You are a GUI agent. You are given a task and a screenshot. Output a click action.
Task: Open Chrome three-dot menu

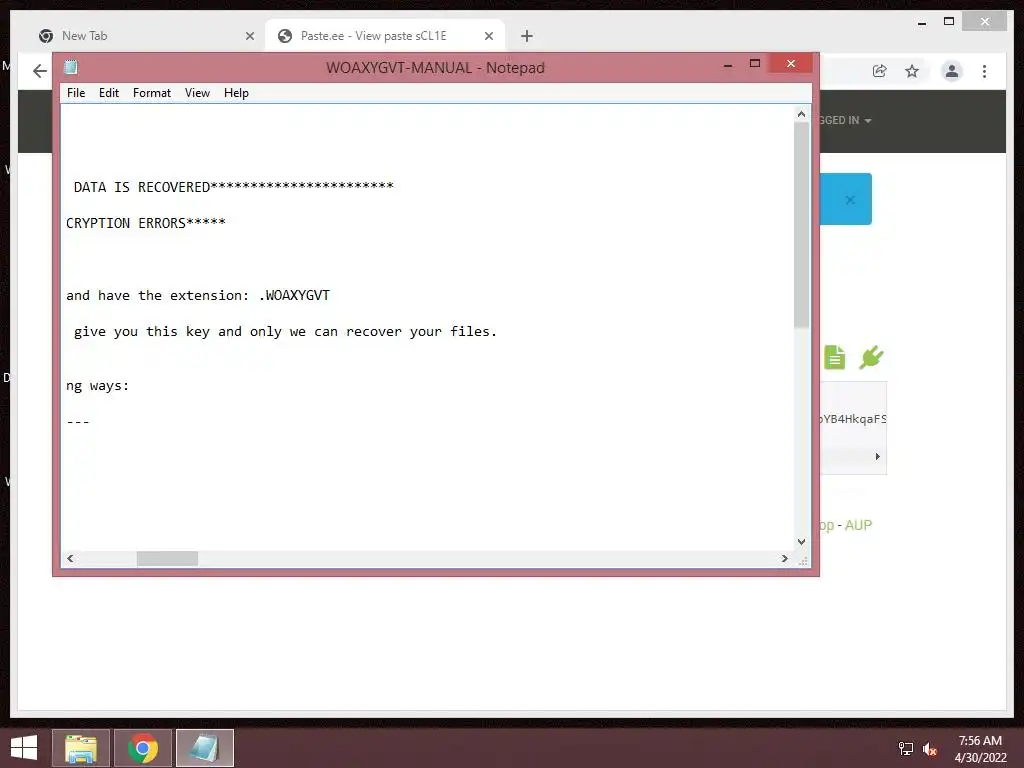pos(984,71)
